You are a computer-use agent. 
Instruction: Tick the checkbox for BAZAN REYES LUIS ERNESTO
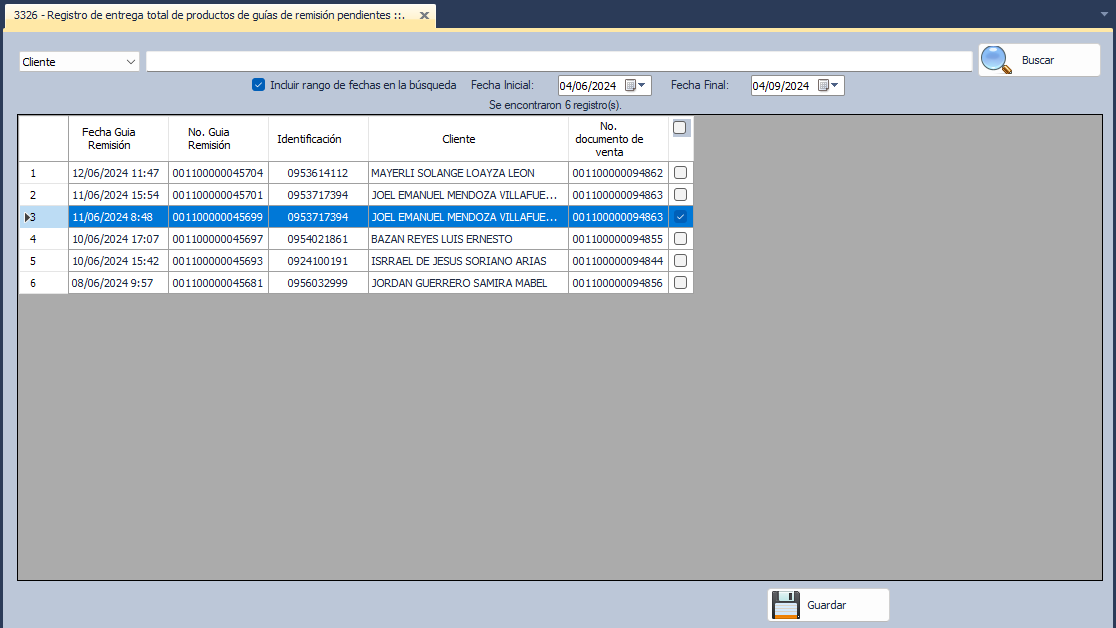[x=680, y=239]
